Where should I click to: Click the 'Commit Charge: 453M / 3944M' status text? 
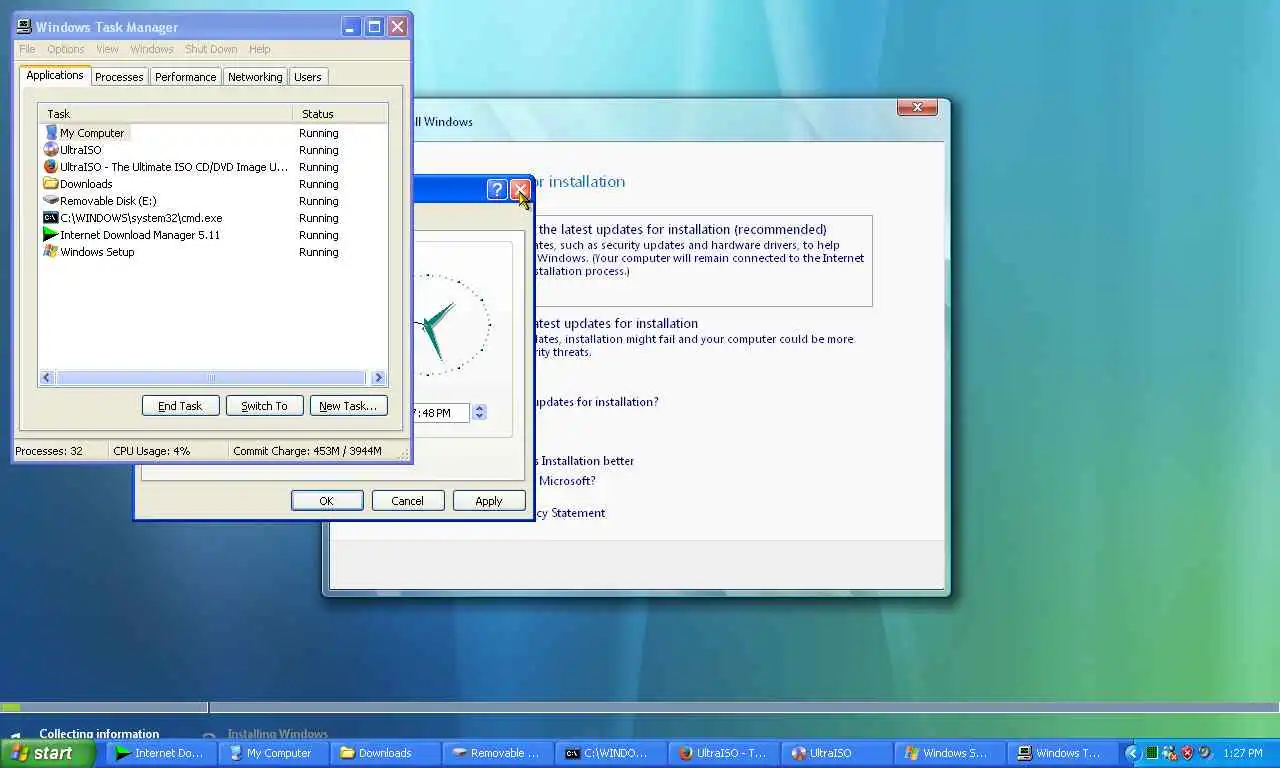307,451
